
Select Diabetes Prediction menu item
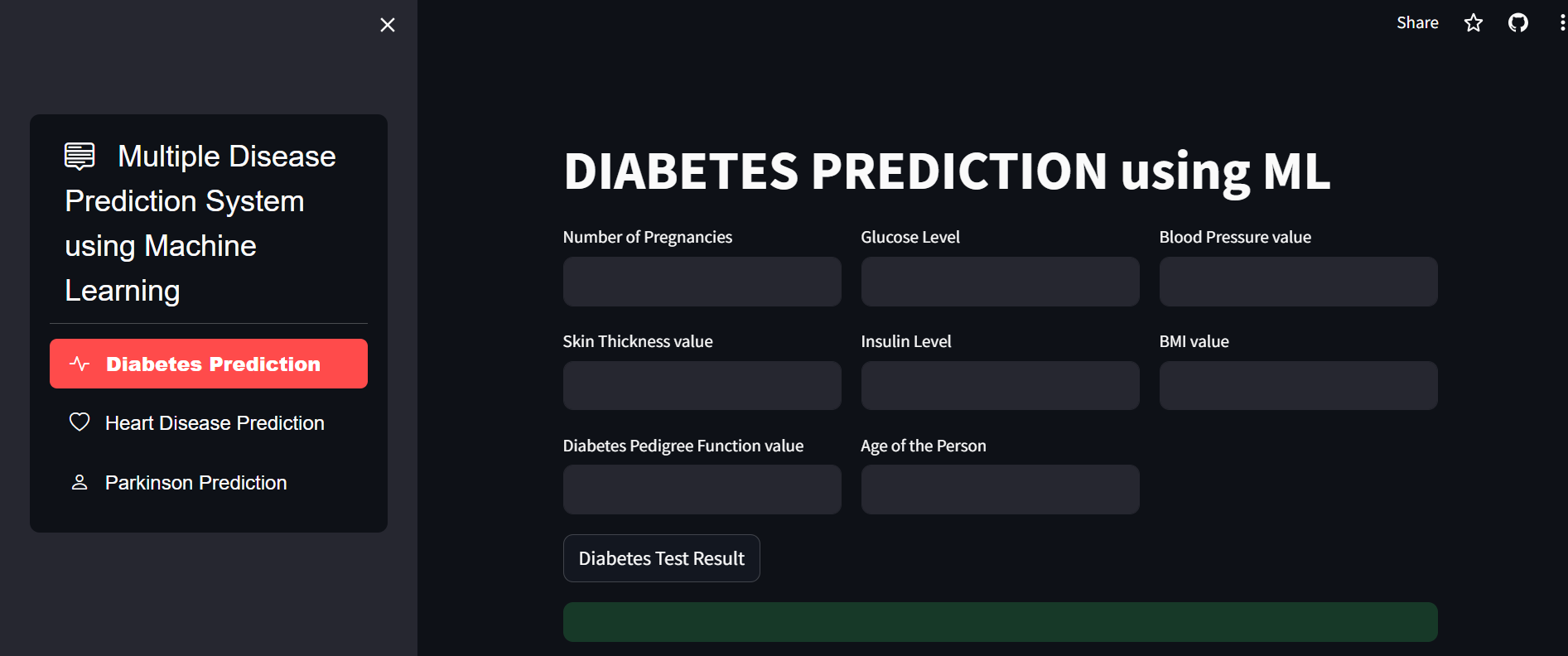pyautogui.click(x=213, y=364)
